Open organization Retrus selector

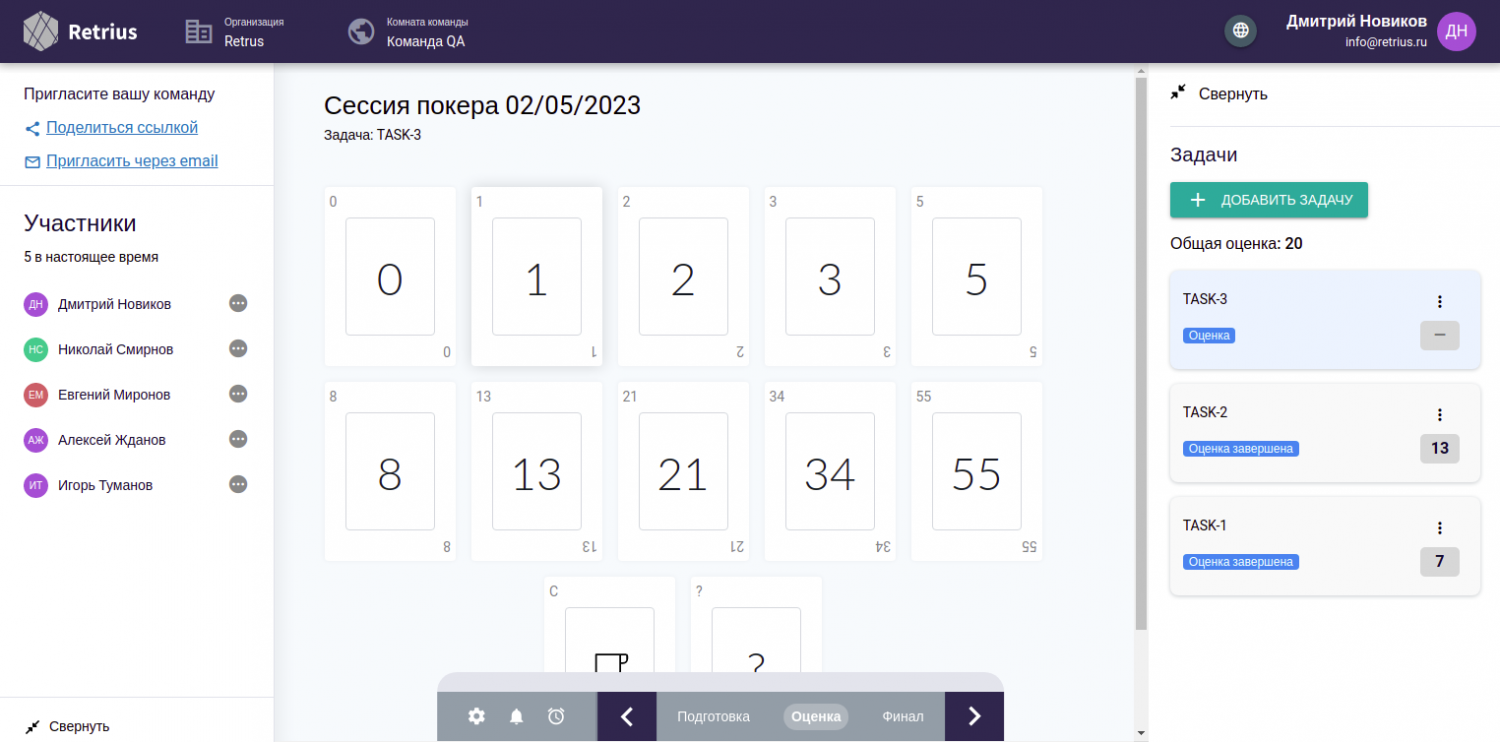coord(236,32)
